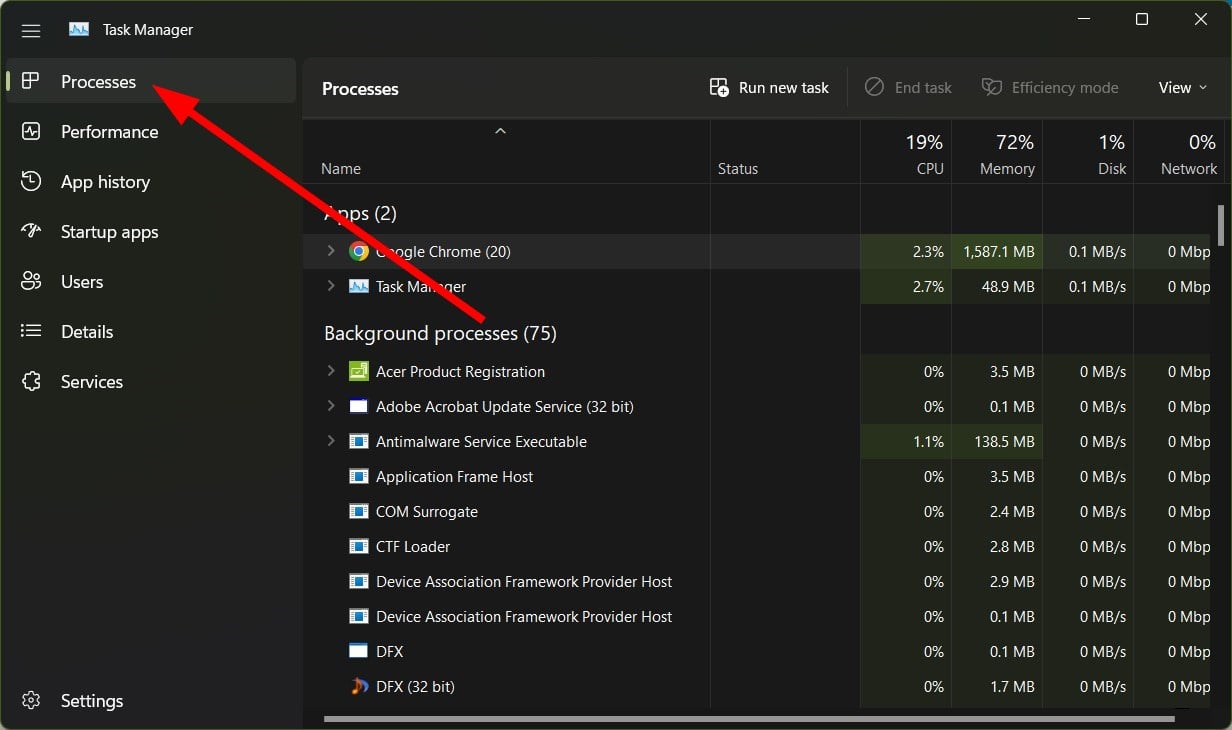
Task: Click the Efficiency mode leaf icon
Action: click(x=992, y=87)
